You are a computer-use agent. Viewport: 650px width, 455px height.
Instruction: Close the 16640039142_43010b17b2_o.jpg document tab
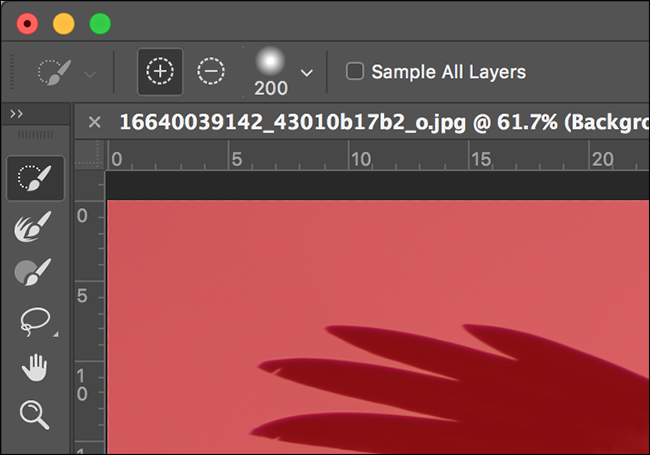coord(95,122)
